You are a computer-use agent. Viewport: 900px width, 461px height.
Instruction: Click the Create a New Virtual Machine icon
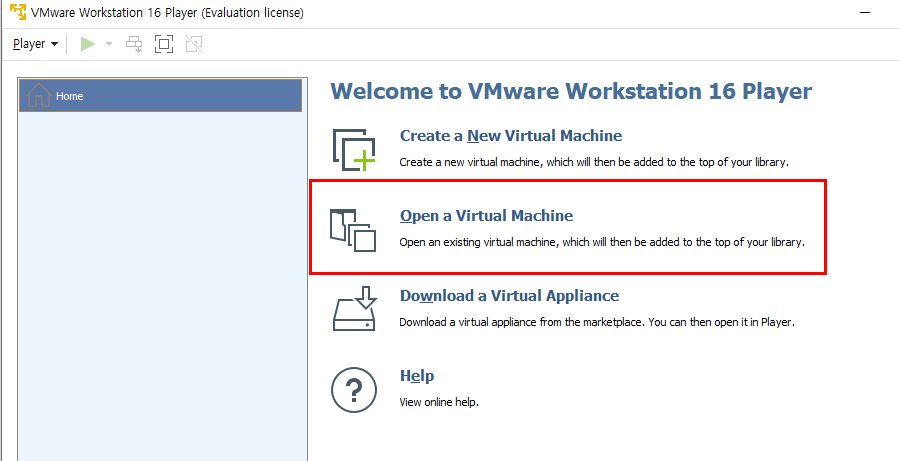coord(354,150)
